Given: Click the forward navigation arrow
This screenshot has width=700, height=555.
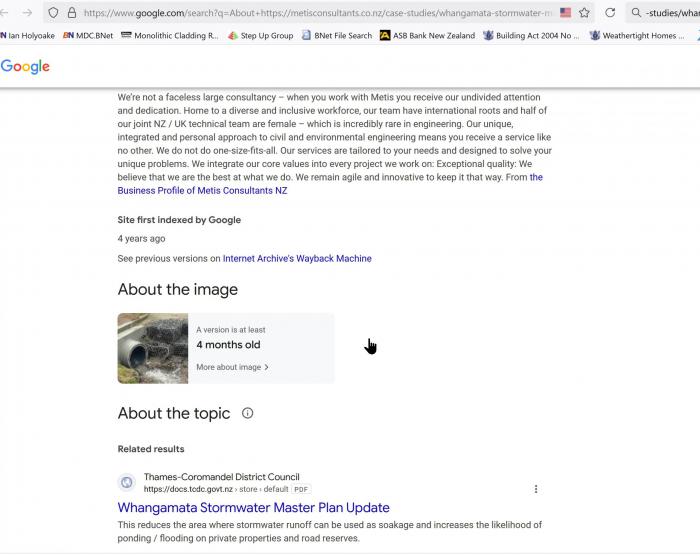Looking at the screenshot, I should pyautogui.click(x=27, y=13).
